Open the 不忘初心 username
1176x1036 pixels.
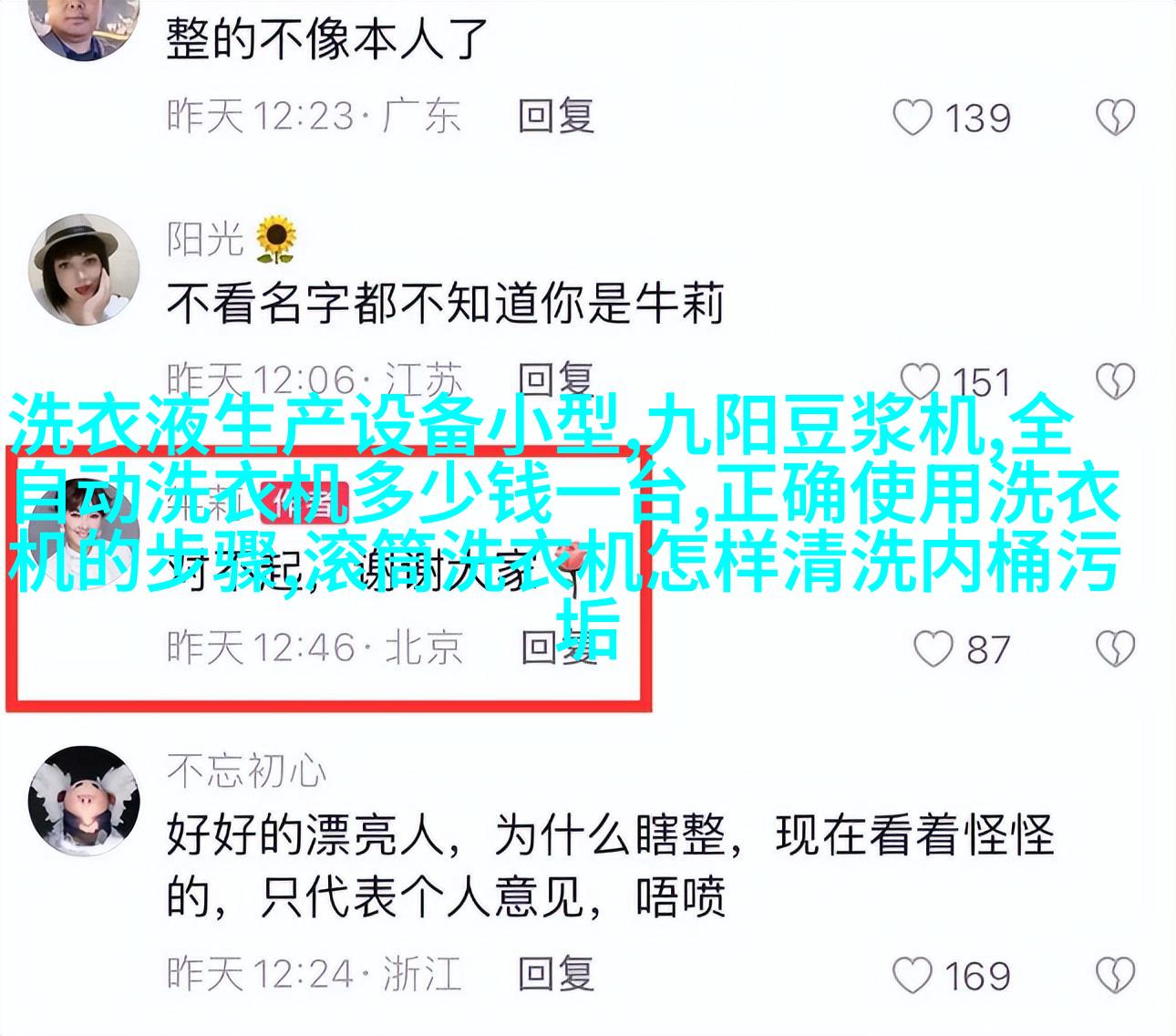pyautogui.click(x=246, y=771)
